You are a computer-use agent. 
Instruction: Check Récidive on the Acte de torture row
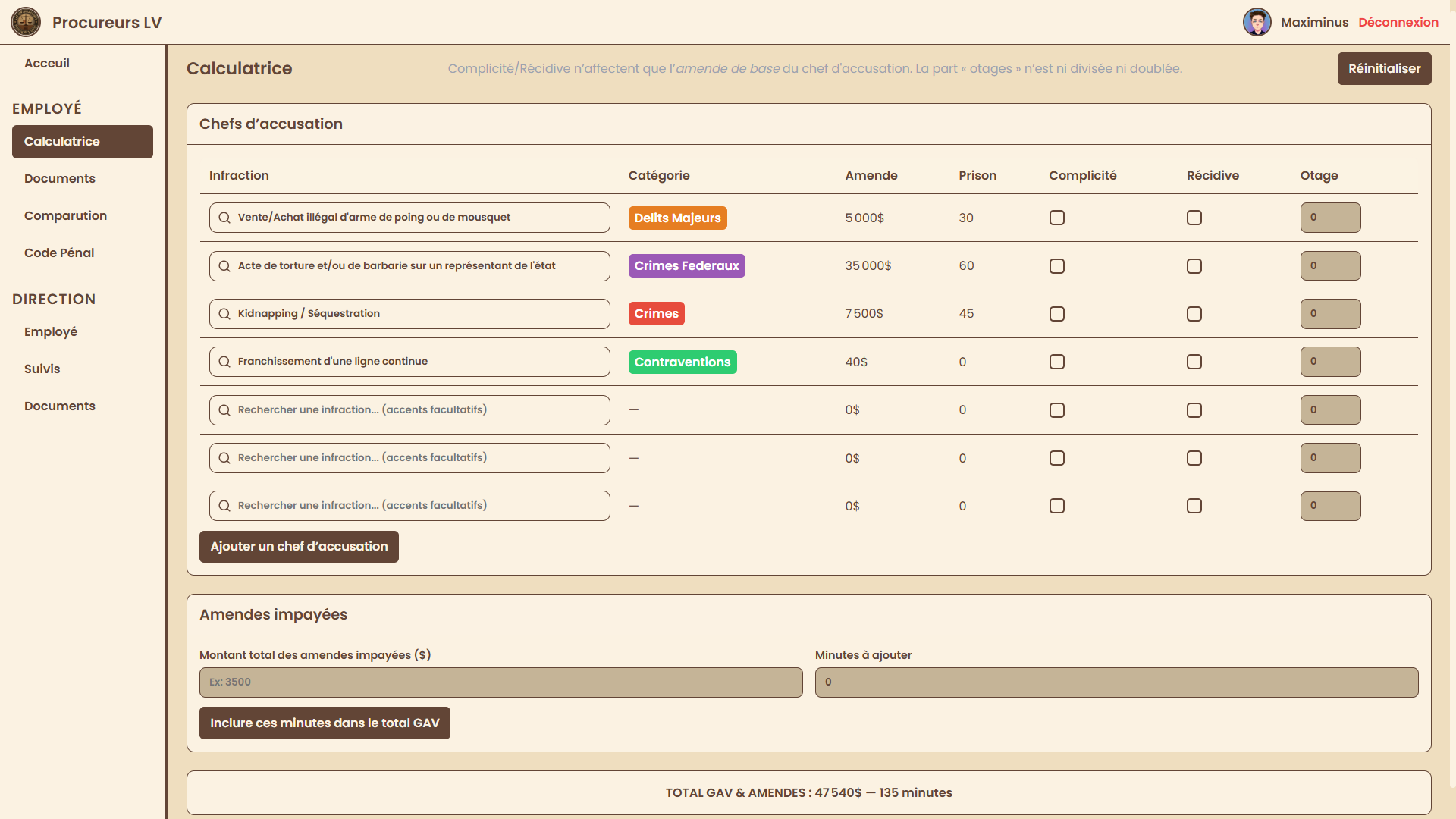tap(1194, 265)
